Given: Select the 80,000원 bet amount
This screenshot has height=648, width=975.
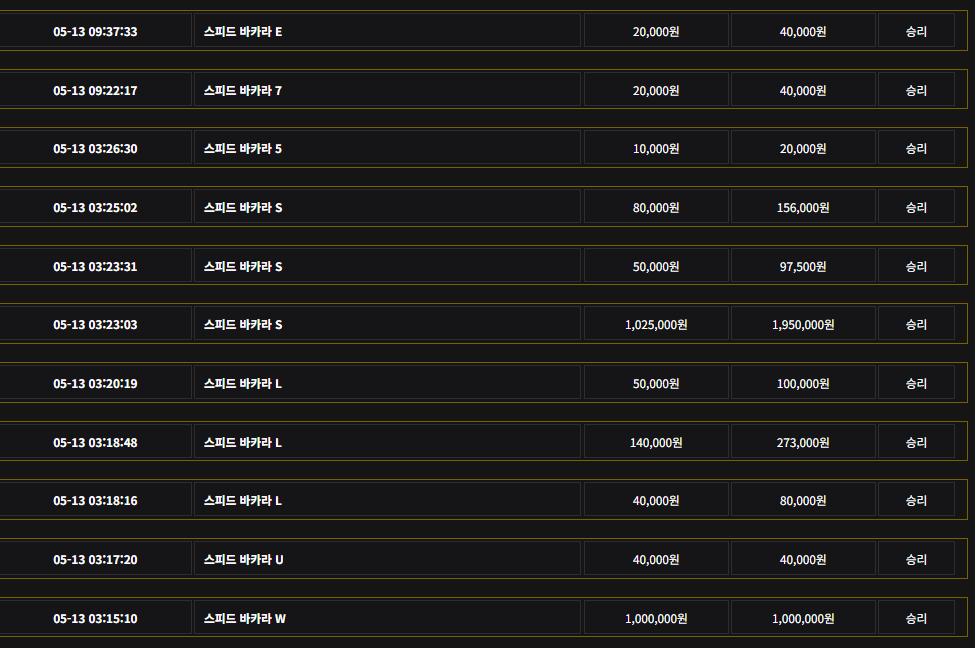Looking at the screenshot, I should 656,208.
